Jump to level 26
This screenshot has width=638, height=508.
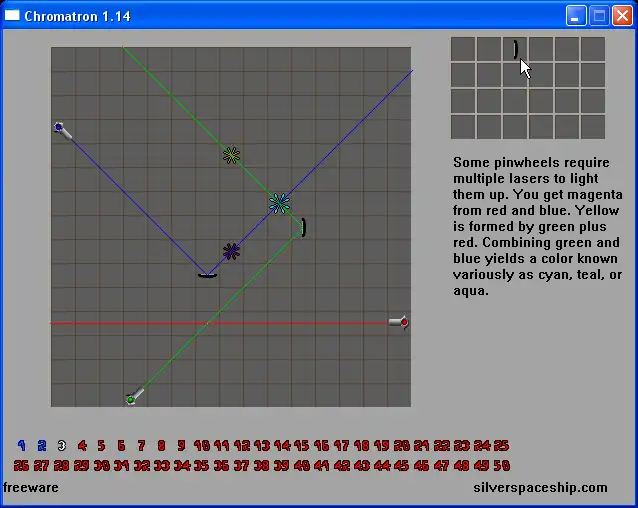click(x=22, y=466)
